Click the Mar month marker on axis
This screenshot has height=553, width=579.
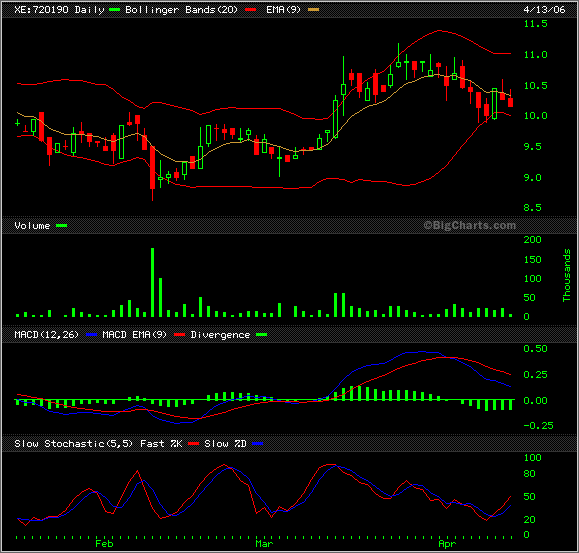point(264,544)
